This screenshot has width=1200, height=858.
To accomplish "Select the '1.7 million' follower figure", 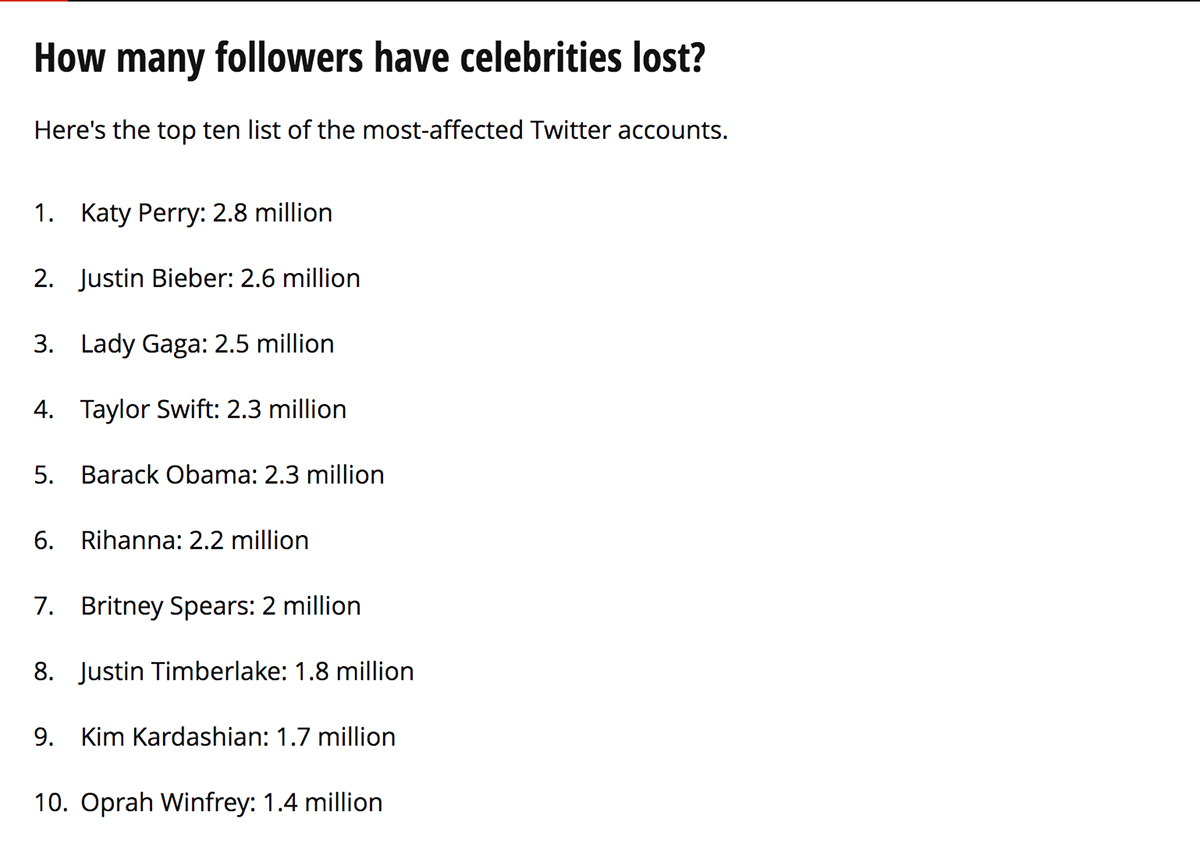I will tap(336, 737).
